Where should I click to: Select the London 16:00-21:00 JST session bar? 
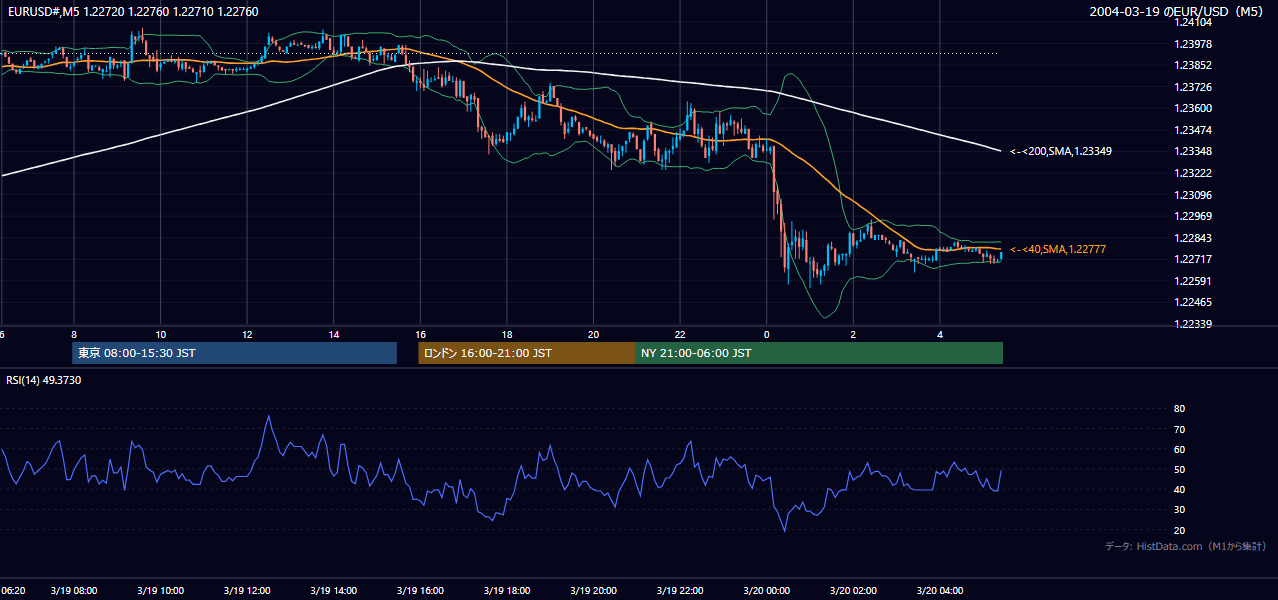pos(527,353)
